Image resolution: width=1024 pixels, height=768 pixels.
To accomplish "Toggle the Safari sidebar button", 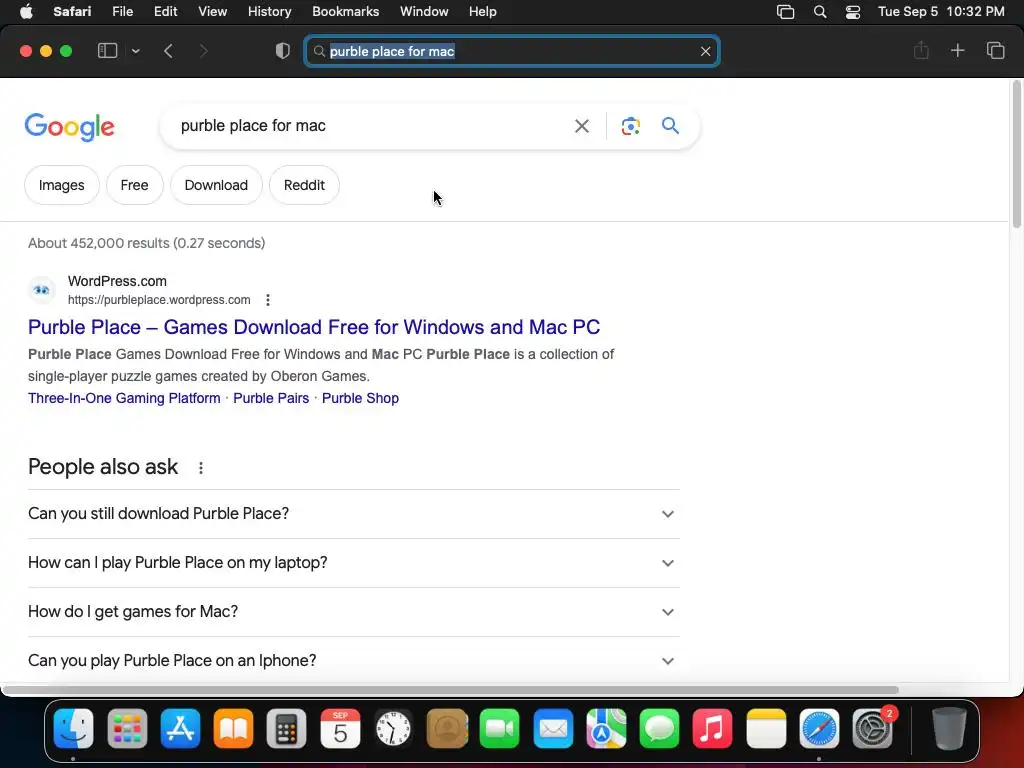I will 107,51.
